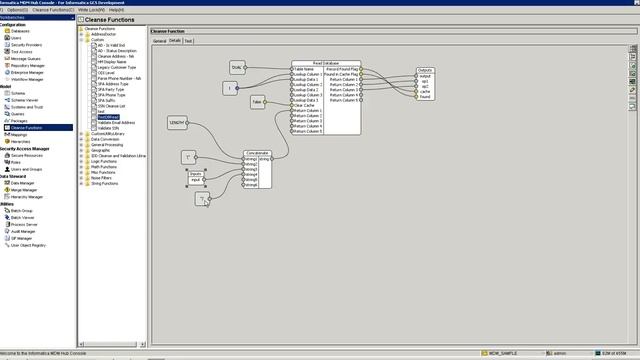The height and width of the screenshot is (360, 640).
Task: Open Message Queues in the sidebar
Action: [25, 59]
